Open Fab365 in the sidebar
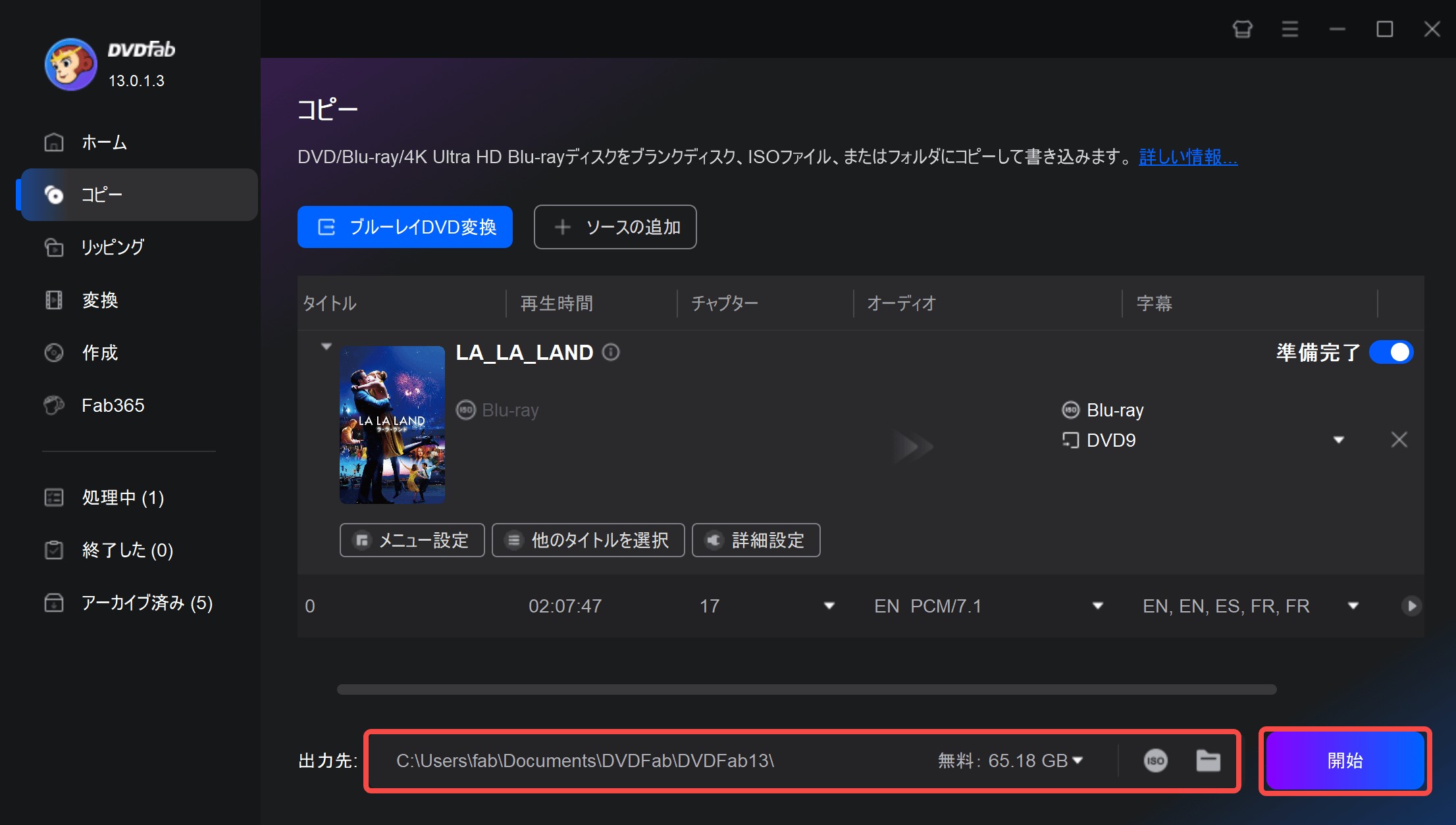The image size is (1456, 825). tap(138, 405)
